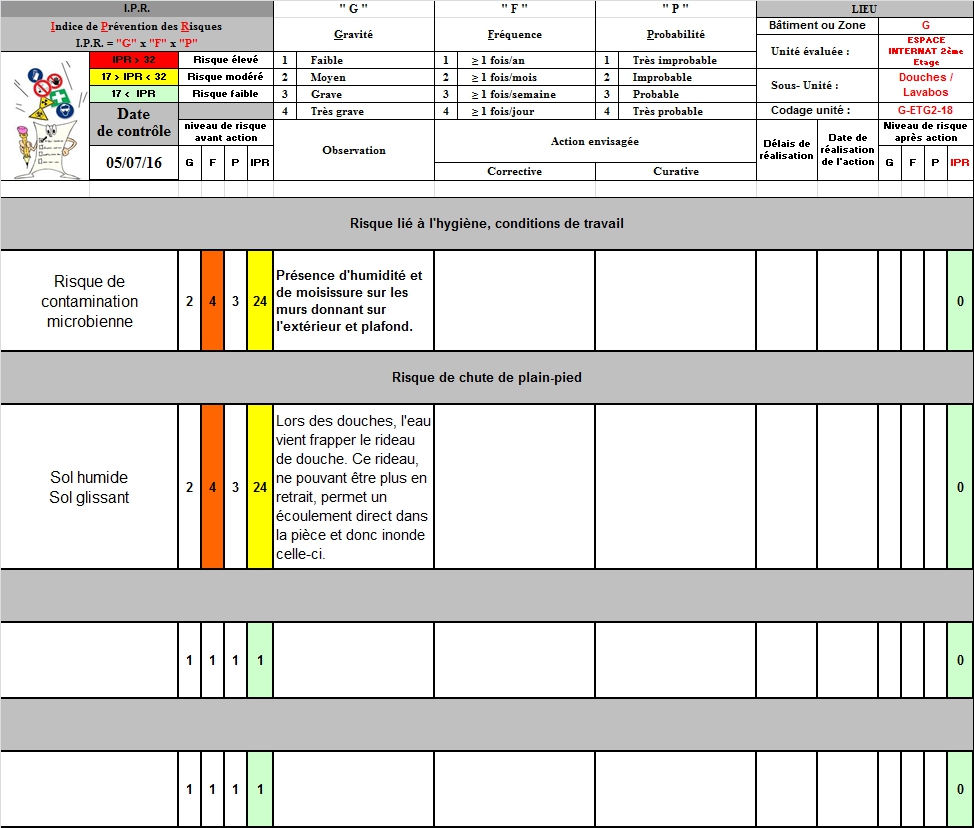This screenshot has width=974, height=828.
Task: Click the green "17 < IPR" legend cell
Action: pos(133,94)
